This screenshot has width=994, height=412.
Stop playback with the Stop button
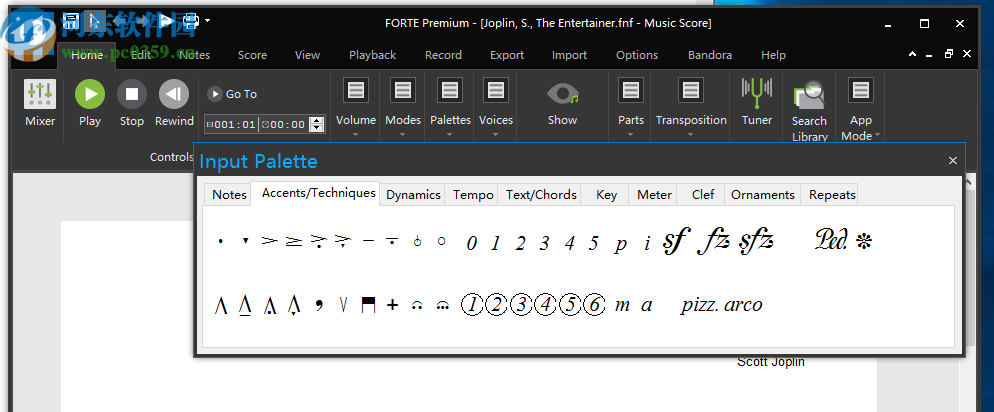click(x=132, y=103)
